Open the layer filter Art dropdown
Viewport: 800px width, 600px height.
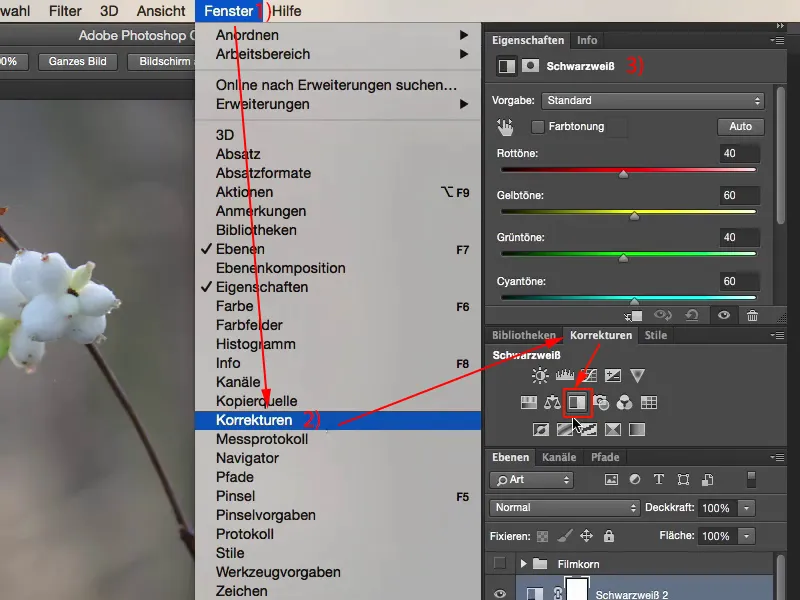[531, 480]
